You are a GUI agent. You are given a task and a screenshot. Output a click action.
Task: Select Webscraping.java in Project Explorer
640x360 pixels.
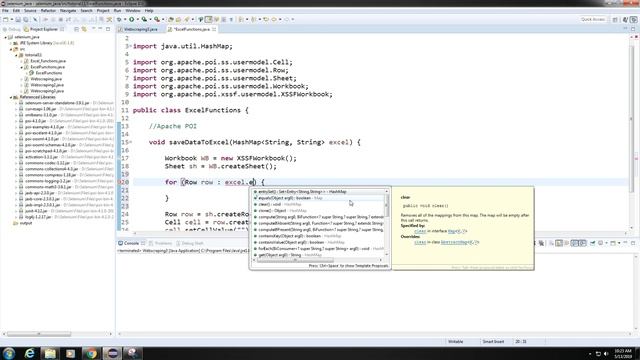46,79
